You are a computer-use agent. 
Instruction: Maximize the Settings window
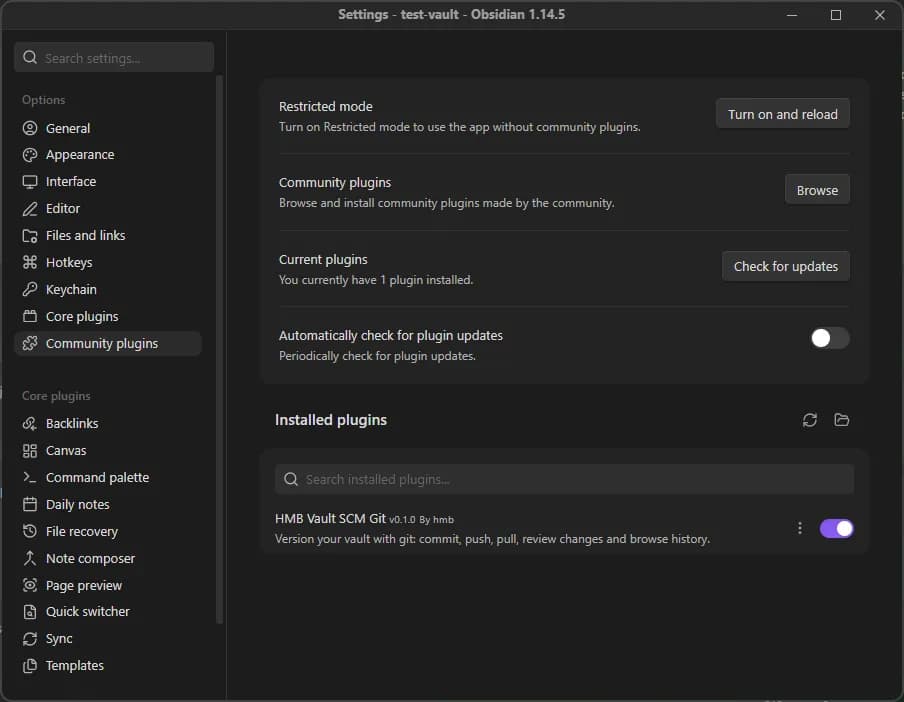(835, 15)
